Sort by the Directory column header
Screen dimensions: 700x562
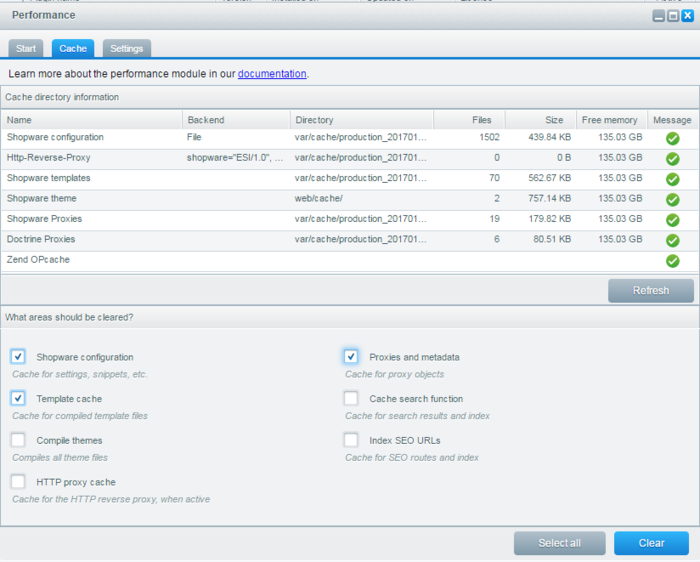pyautogui.click(x=362, y=120)
